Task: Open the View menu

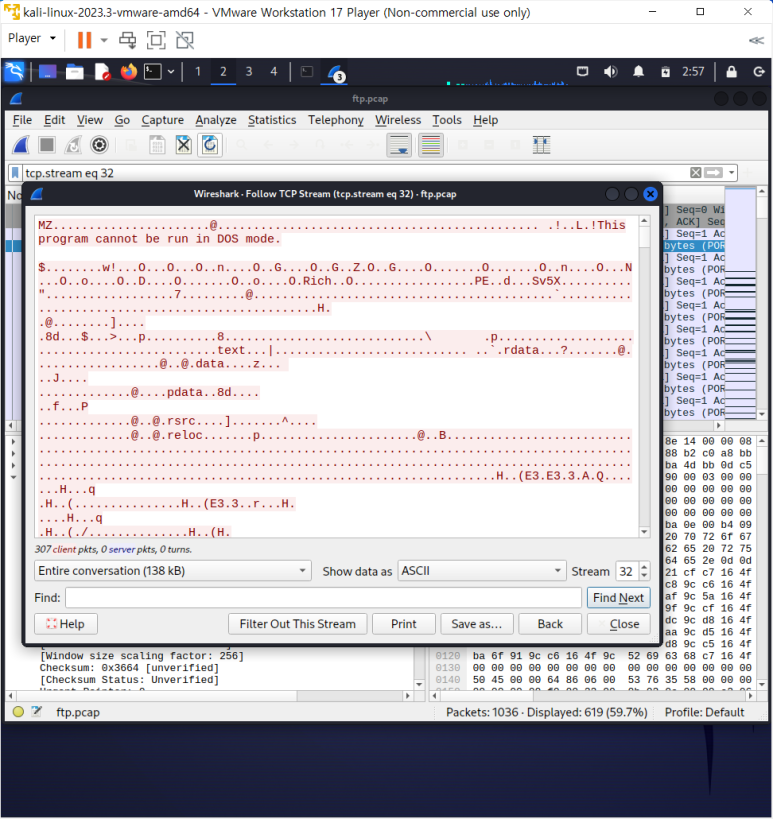Action: coord(90,120)
